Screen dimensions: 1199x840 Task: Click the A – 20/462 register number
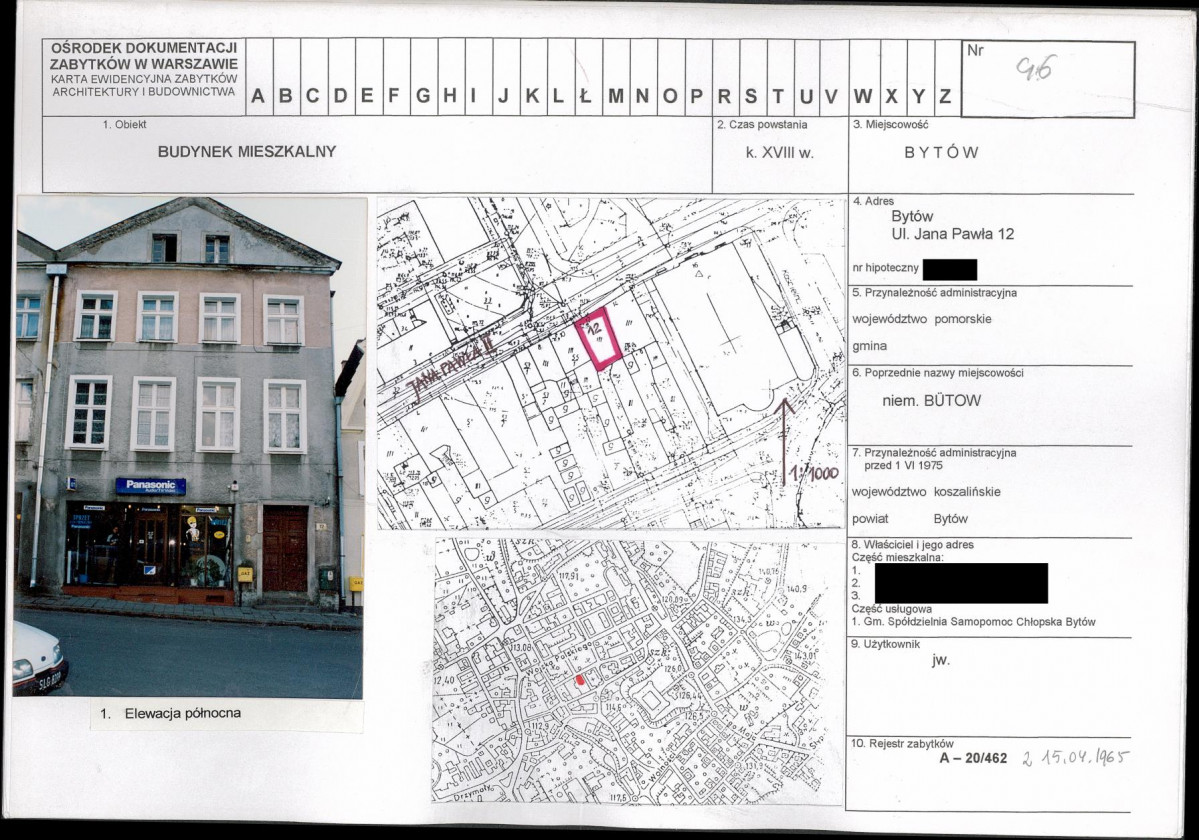973,758
